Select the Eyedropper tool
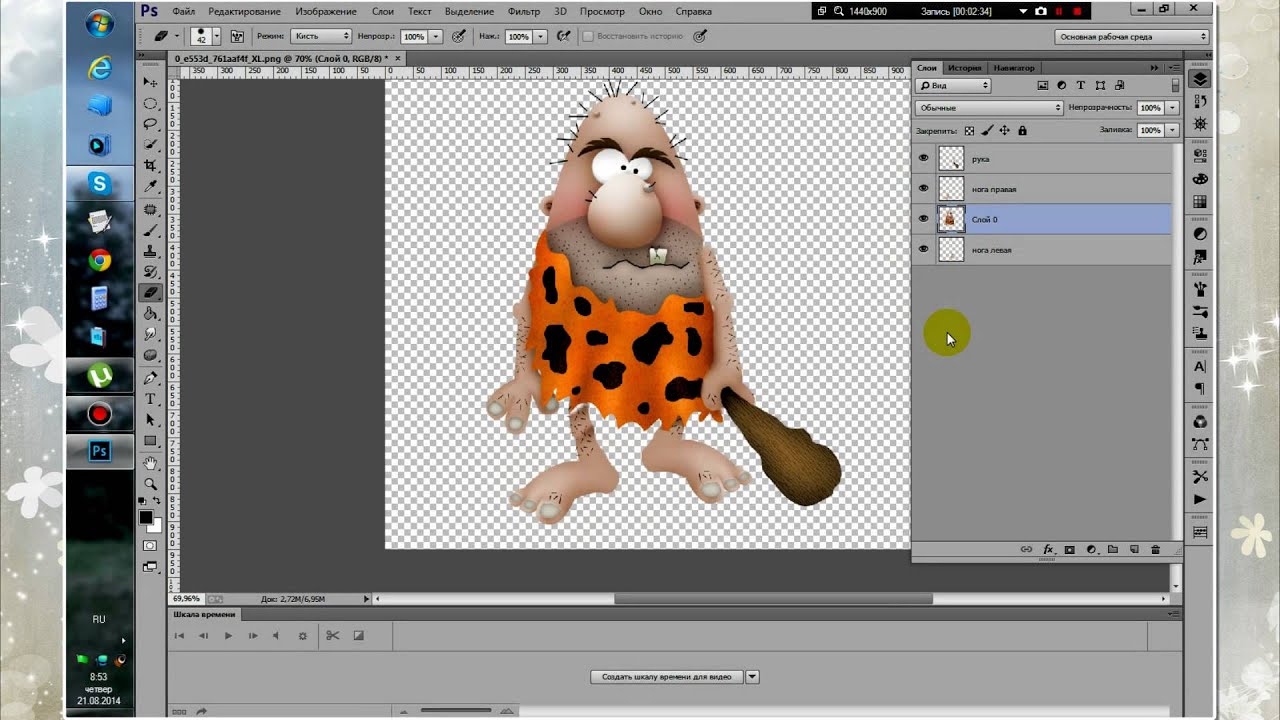This screenshot has height=720, width=1280. pos(151,187)
